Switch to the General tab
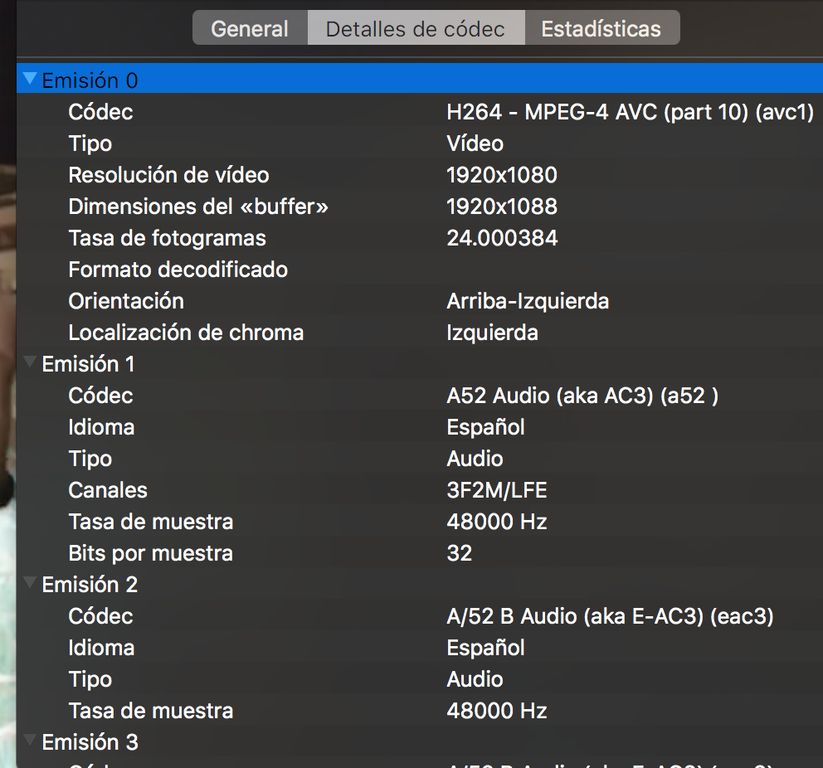This screenshot has height=768, width=823. coord(249,29)
